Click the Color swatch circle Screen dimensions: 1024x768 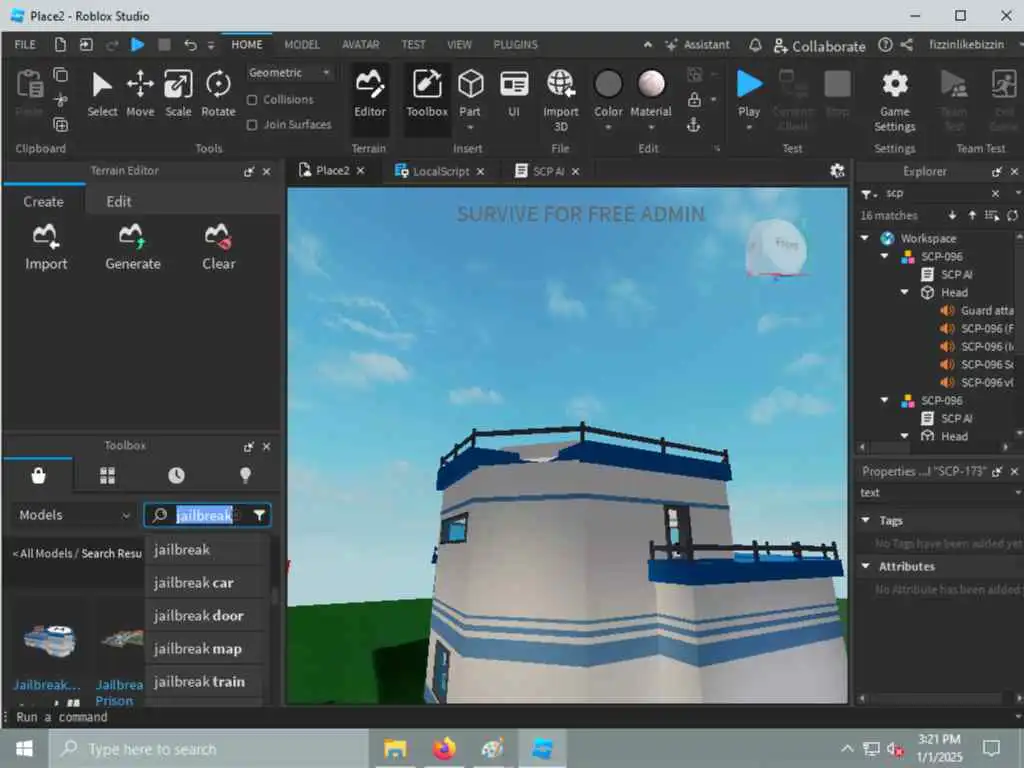[608, 84]
